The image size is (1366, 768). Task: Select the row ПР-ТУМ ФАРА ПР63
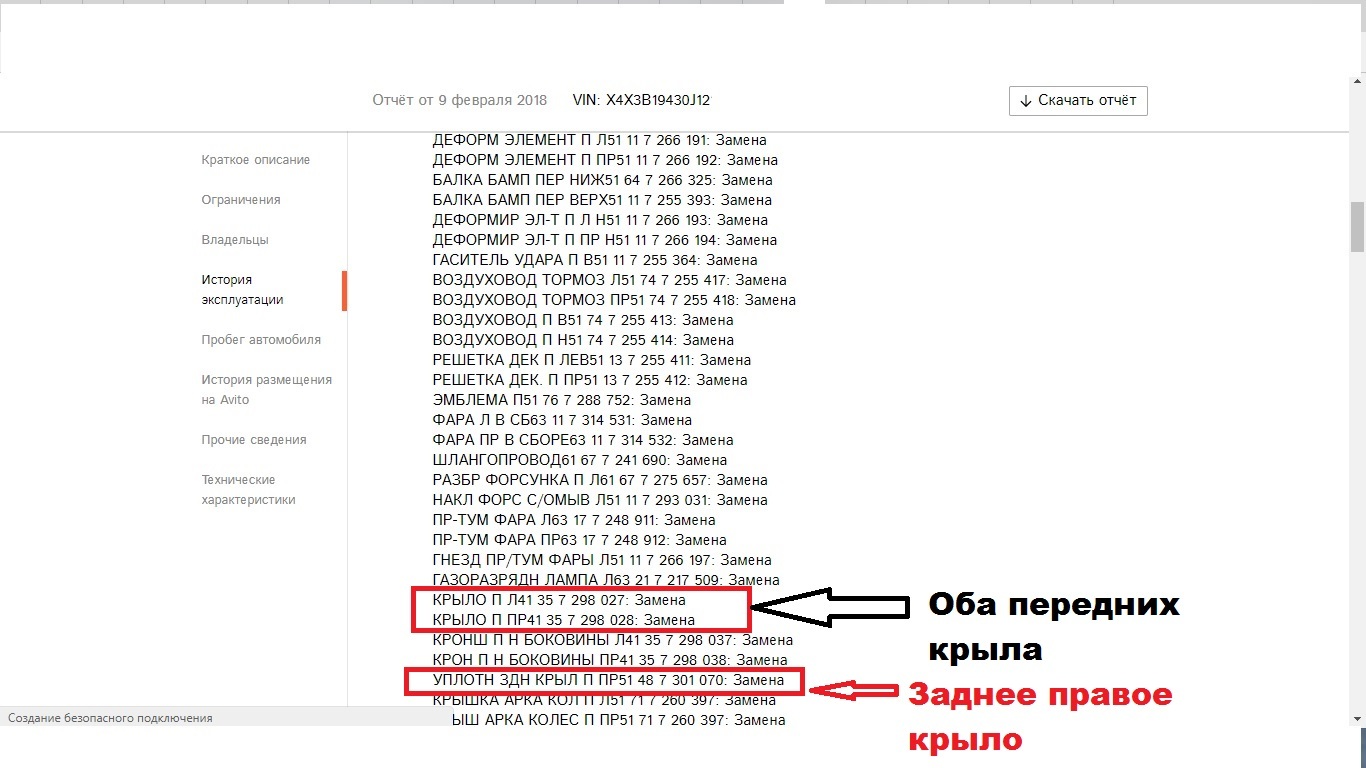[579, 540]
